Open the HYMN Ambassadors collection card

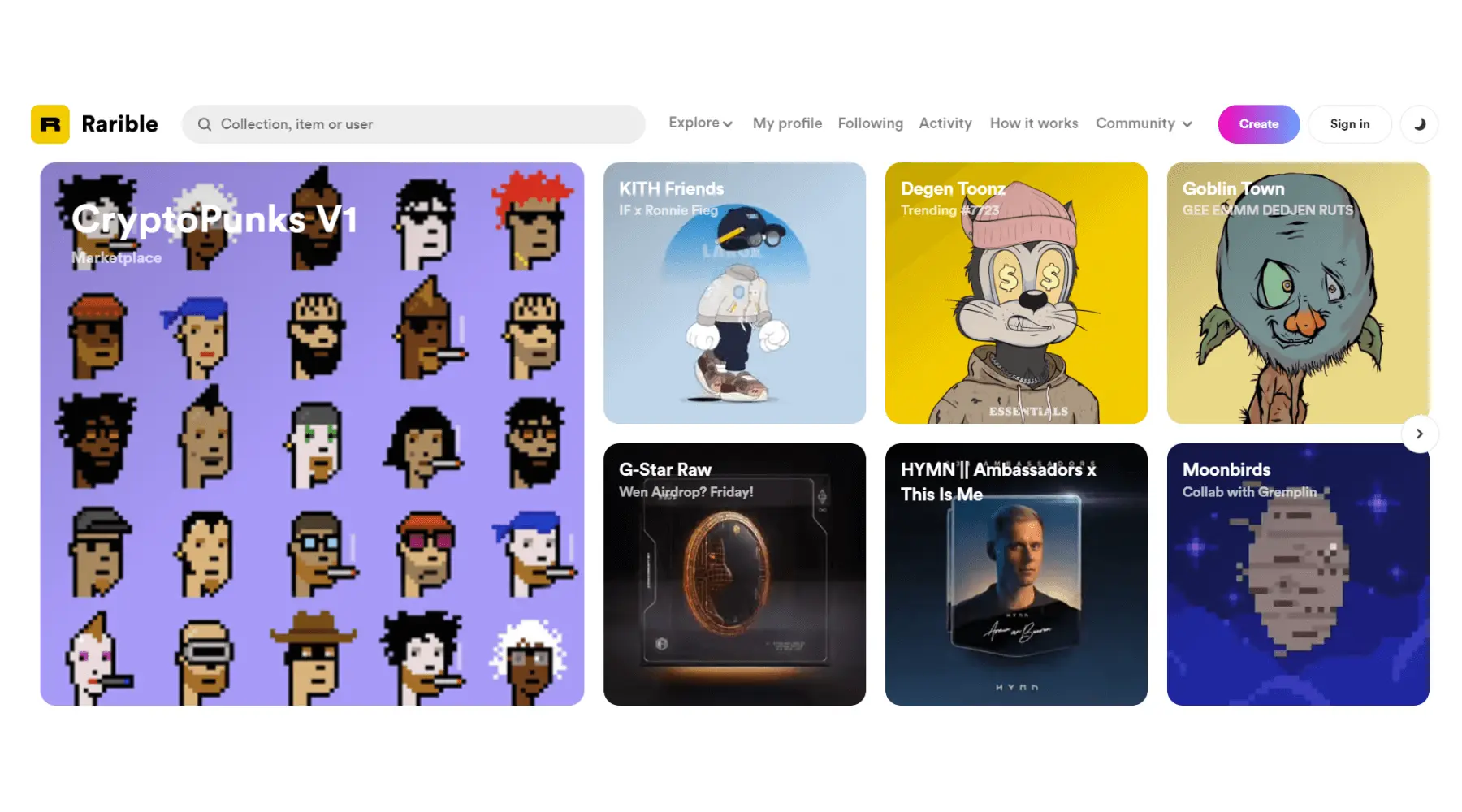coord(1016,574)
